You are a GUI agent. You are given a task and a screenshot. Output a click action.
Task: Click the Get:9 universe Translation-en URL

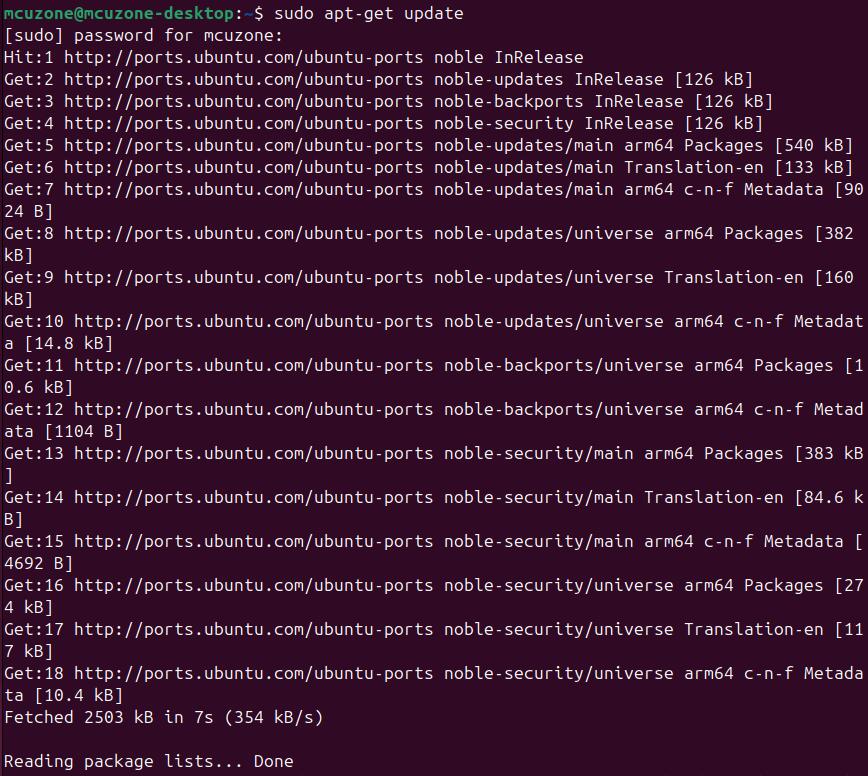click(x=244, y=277)
